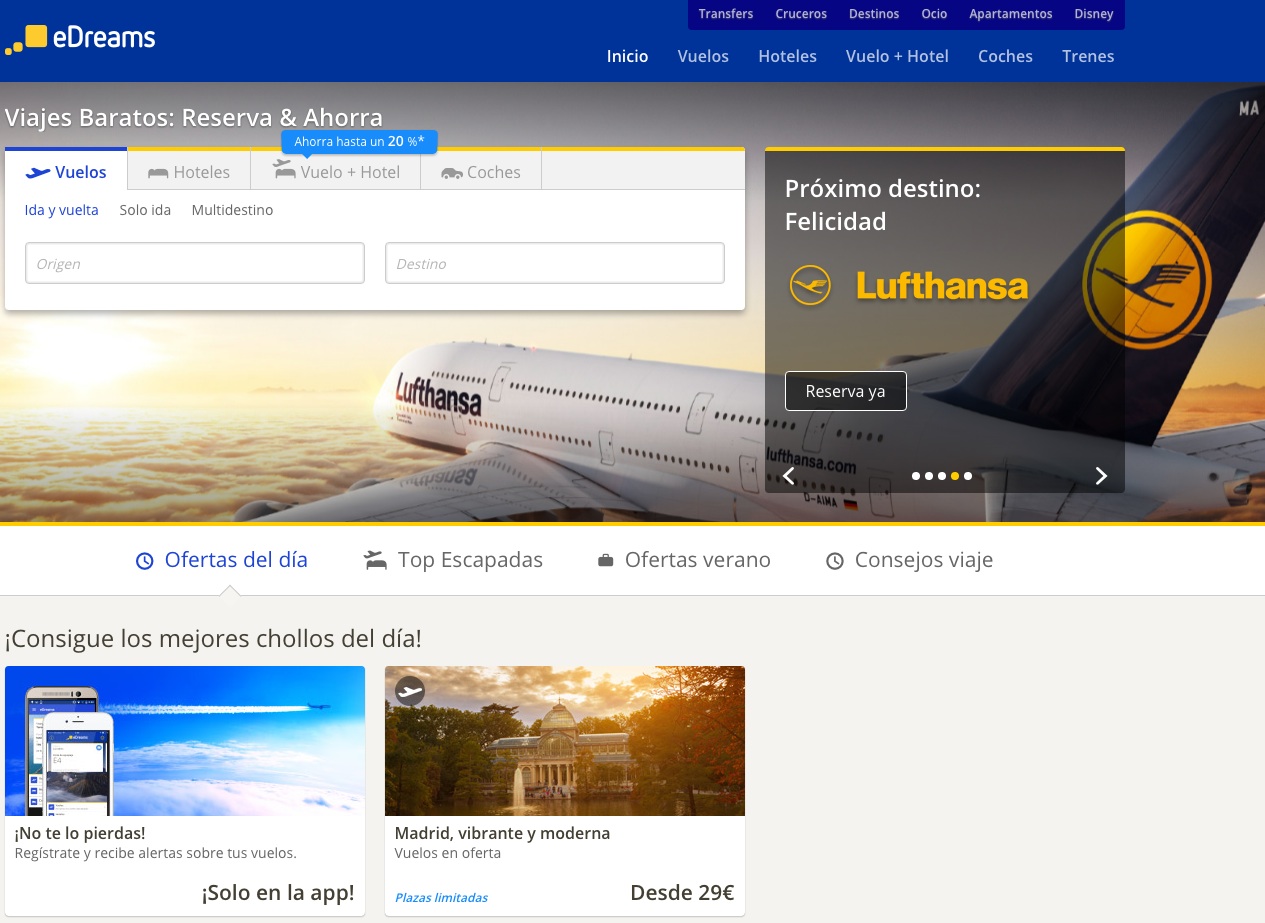Open the Top Escapadas section
1265x923 pixels.
pyautogui.click(x=453, y=560)
